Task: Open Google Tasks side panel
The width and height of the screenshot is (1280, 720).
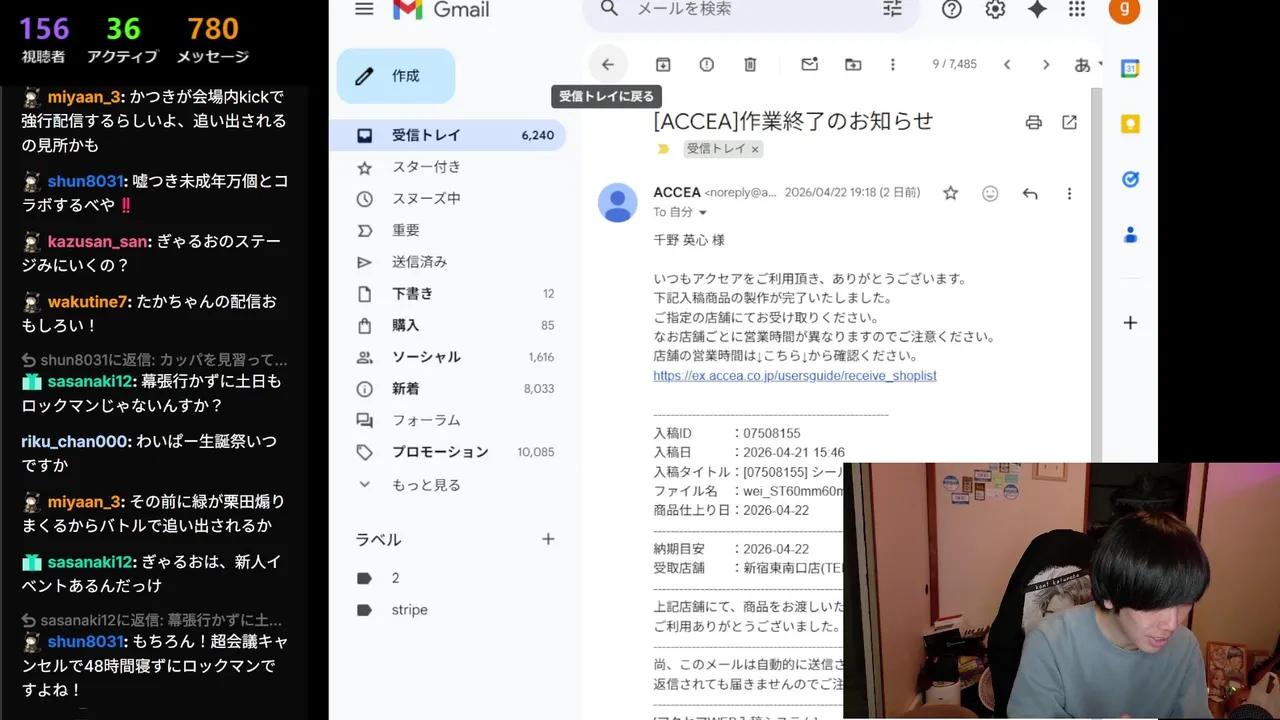Action: [x=1130, y=179]
